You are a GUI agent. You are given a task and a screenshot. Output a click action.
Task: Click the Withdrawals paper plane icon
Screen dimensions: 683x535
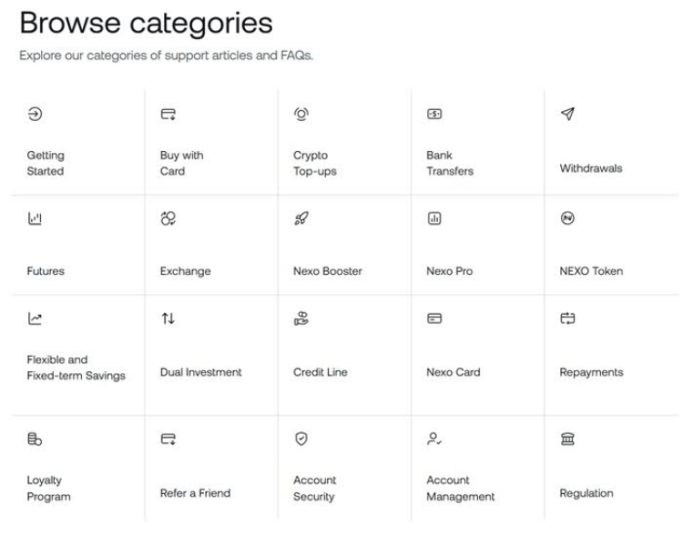tap(568, 115)
